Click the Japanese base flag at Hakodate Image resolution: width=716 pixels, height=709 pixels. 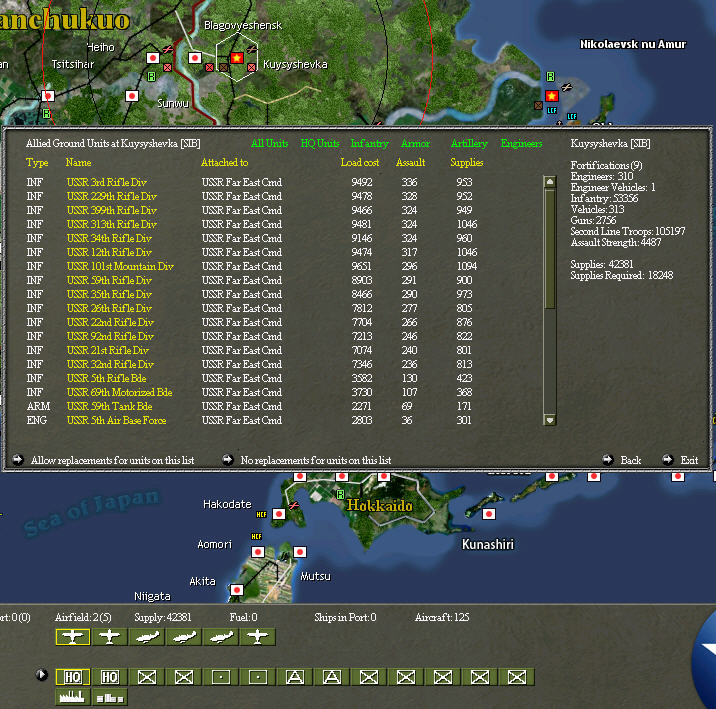279,514
